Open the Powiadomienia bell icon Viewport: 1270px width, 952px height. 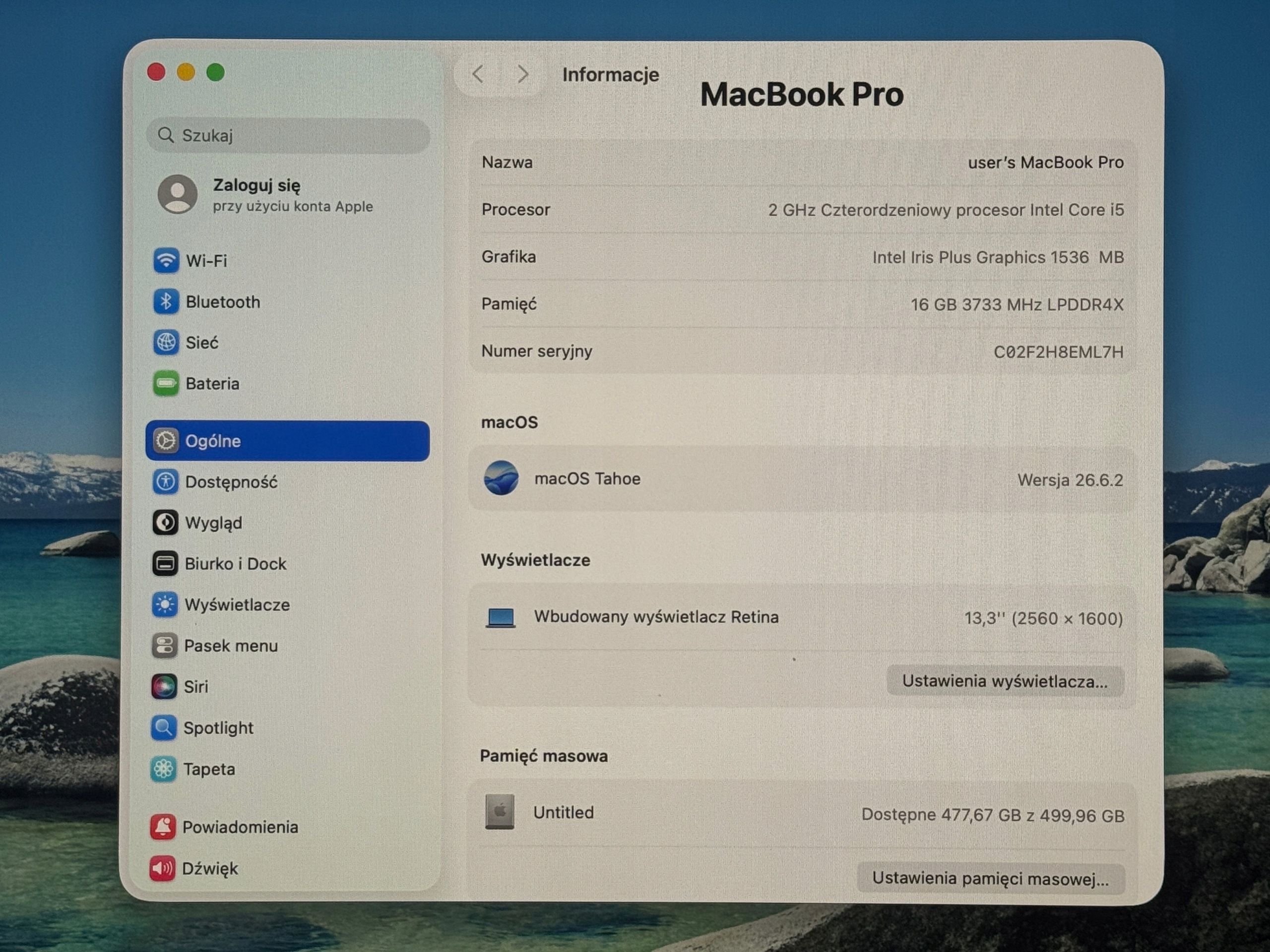click(163, 827)
